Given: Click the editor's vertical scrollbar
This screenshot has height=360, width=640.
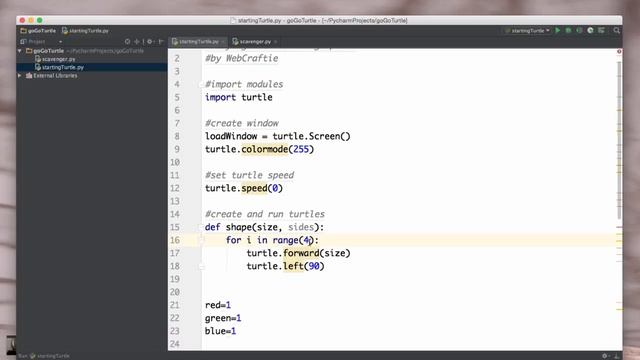Looking at the screenshot, I should click(619, 139).
